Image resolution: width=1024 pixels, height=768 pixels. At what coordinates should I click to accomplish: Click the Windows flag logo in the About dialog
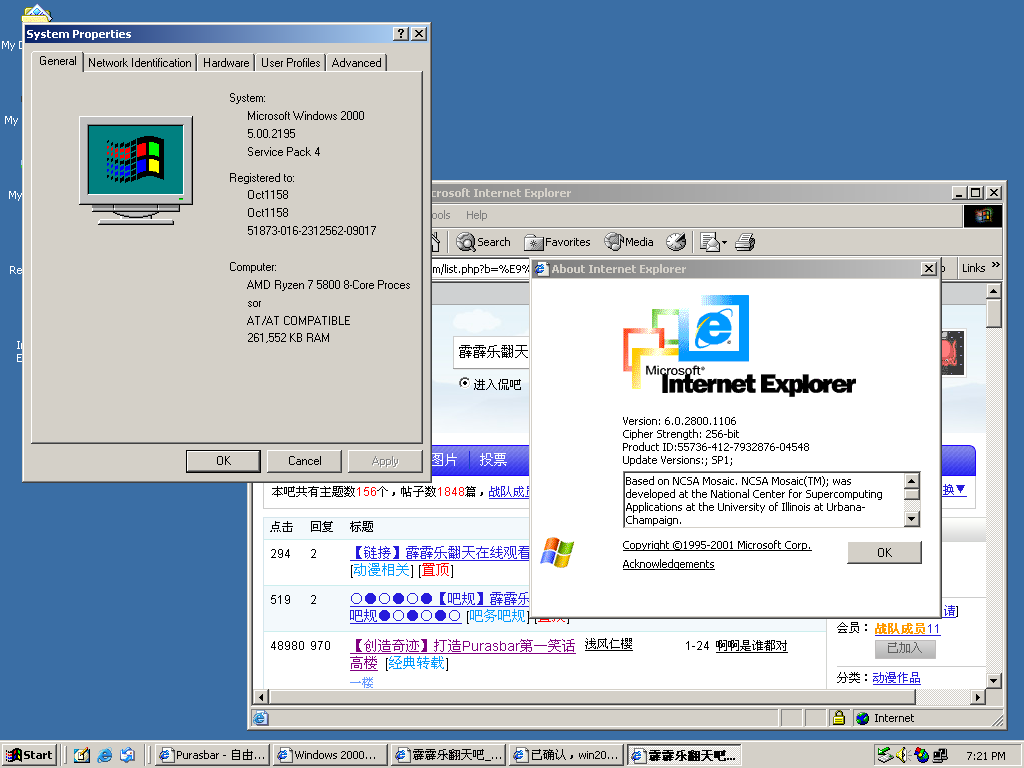pos(557,552)
